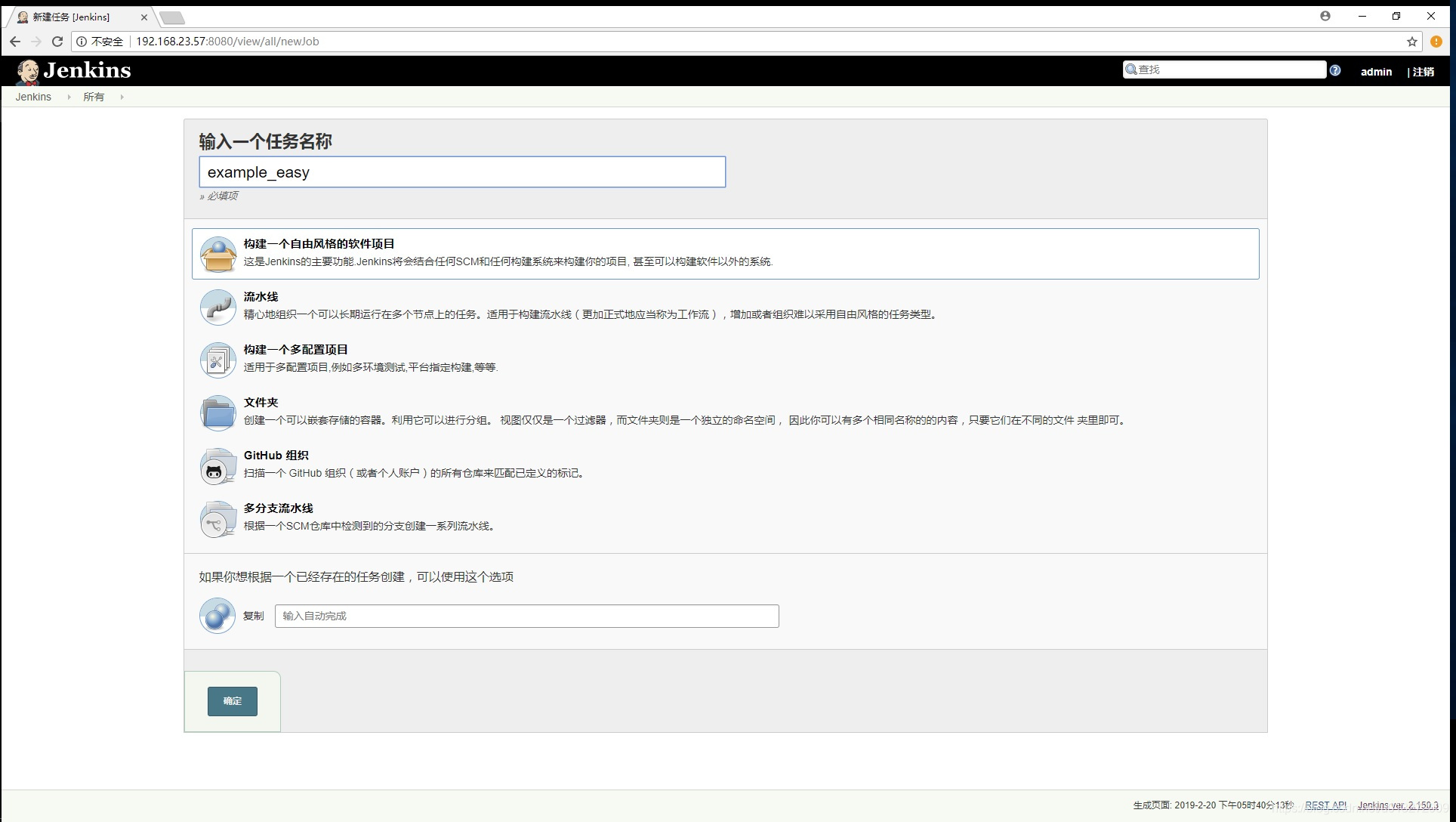Click the 确定 confirm button
Viewport: 1456px width, 822px height.
pos(233,701)
